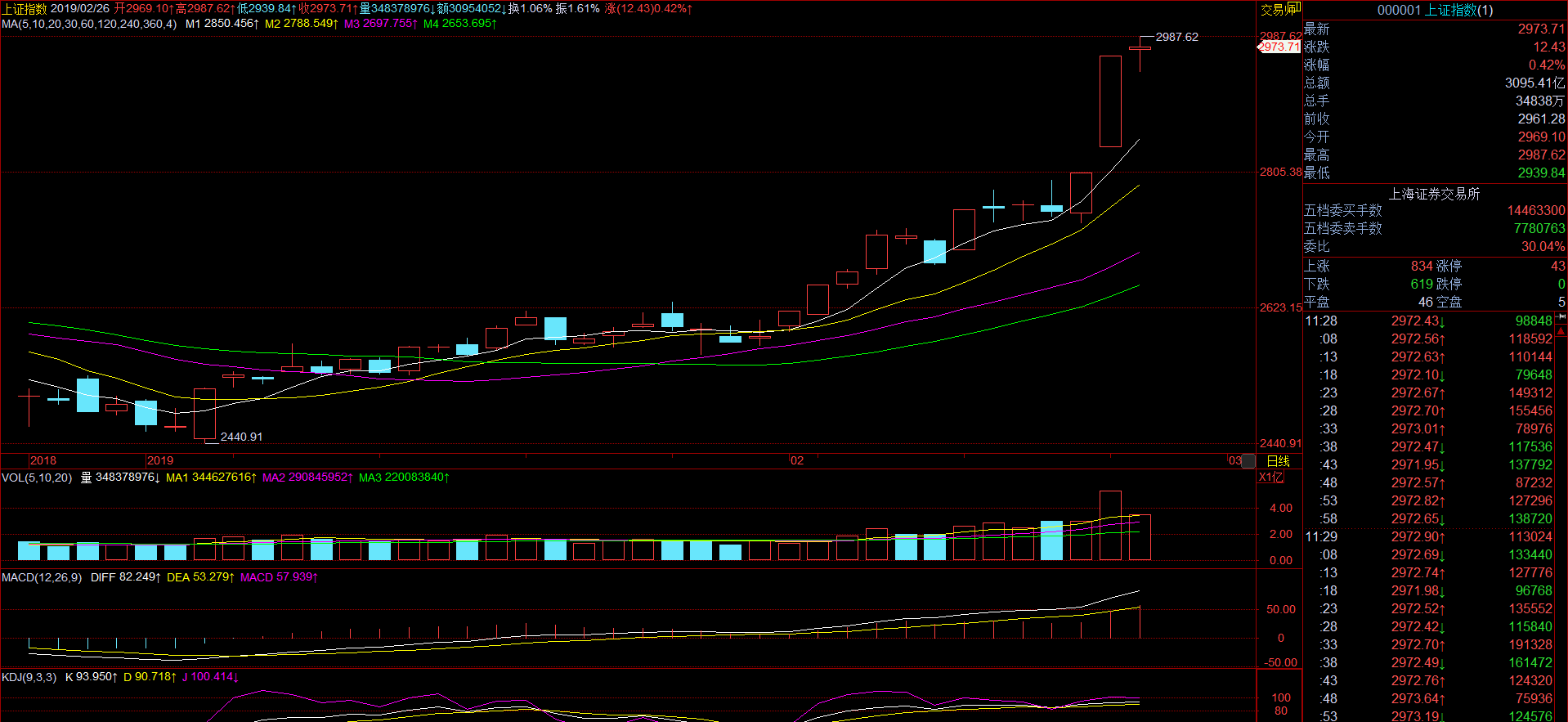Click the 2623.15 price axis label
Image resolution: width=1568 pixels, height=722 pixels.
point(1280,307)
